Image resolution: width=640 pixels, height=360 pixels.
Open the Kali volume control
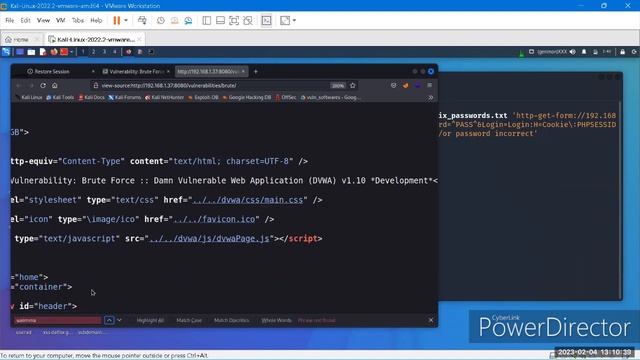click(573, 52)
